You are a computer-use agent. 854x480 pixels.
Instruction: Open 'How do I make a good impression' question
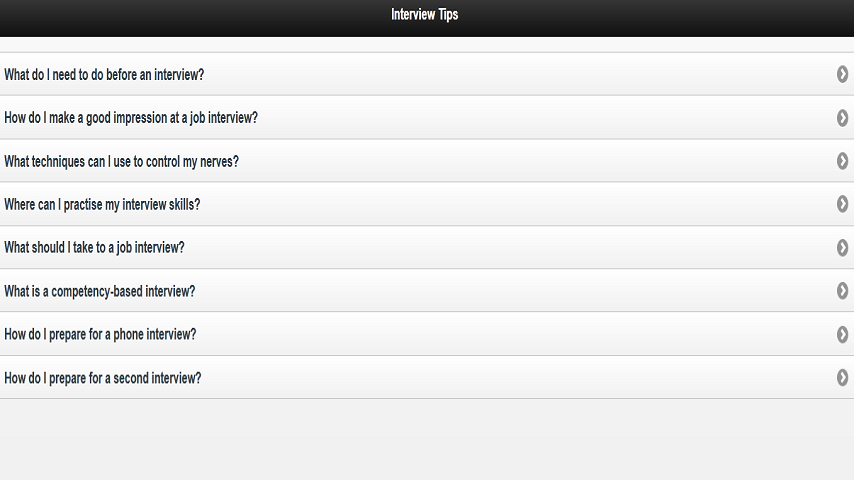[131, 118]
